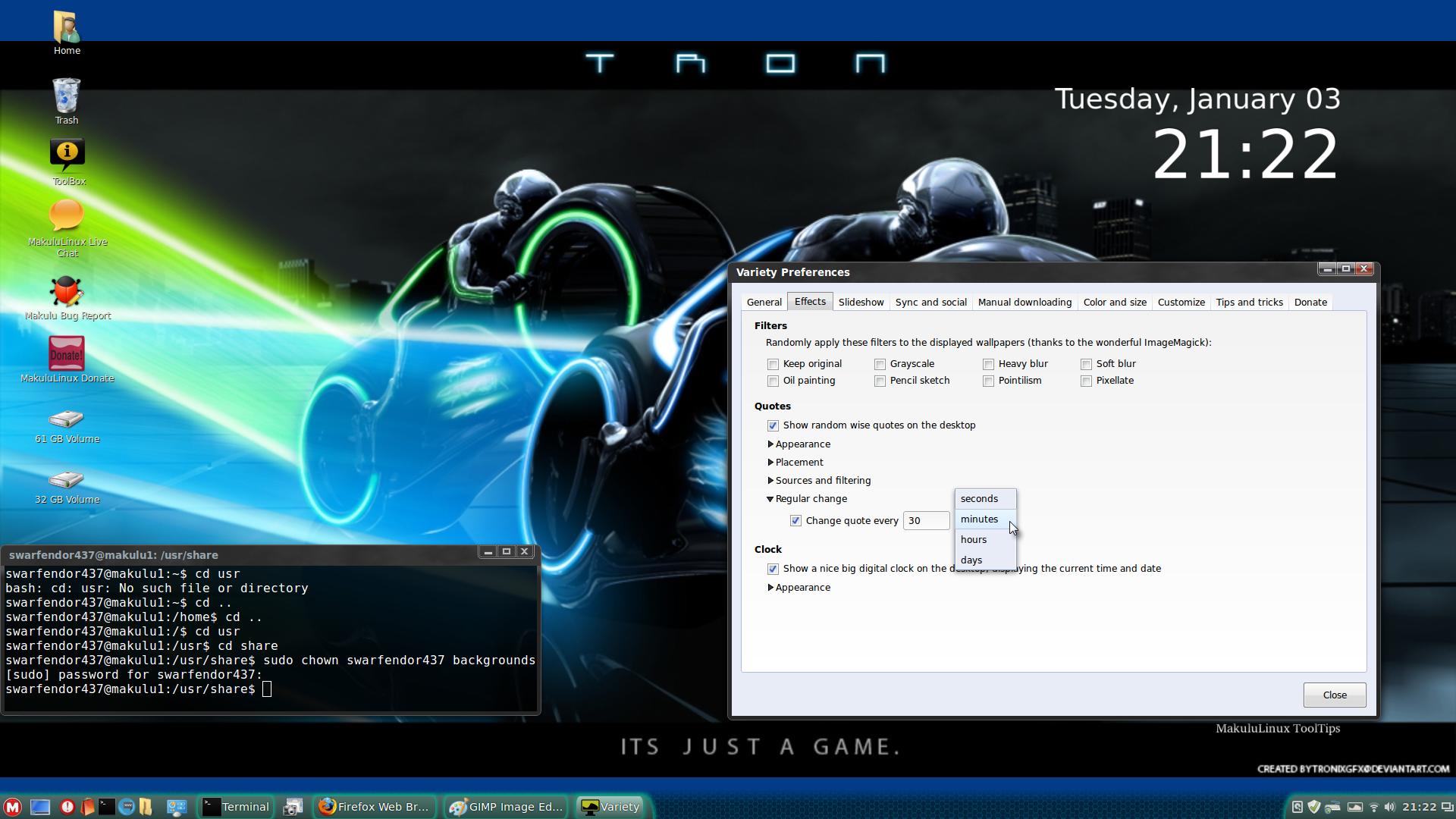This screenshot has height=819, width=1456.
Task: Click the red exclamation launcher in the taskbar
Action: point(67,807)
